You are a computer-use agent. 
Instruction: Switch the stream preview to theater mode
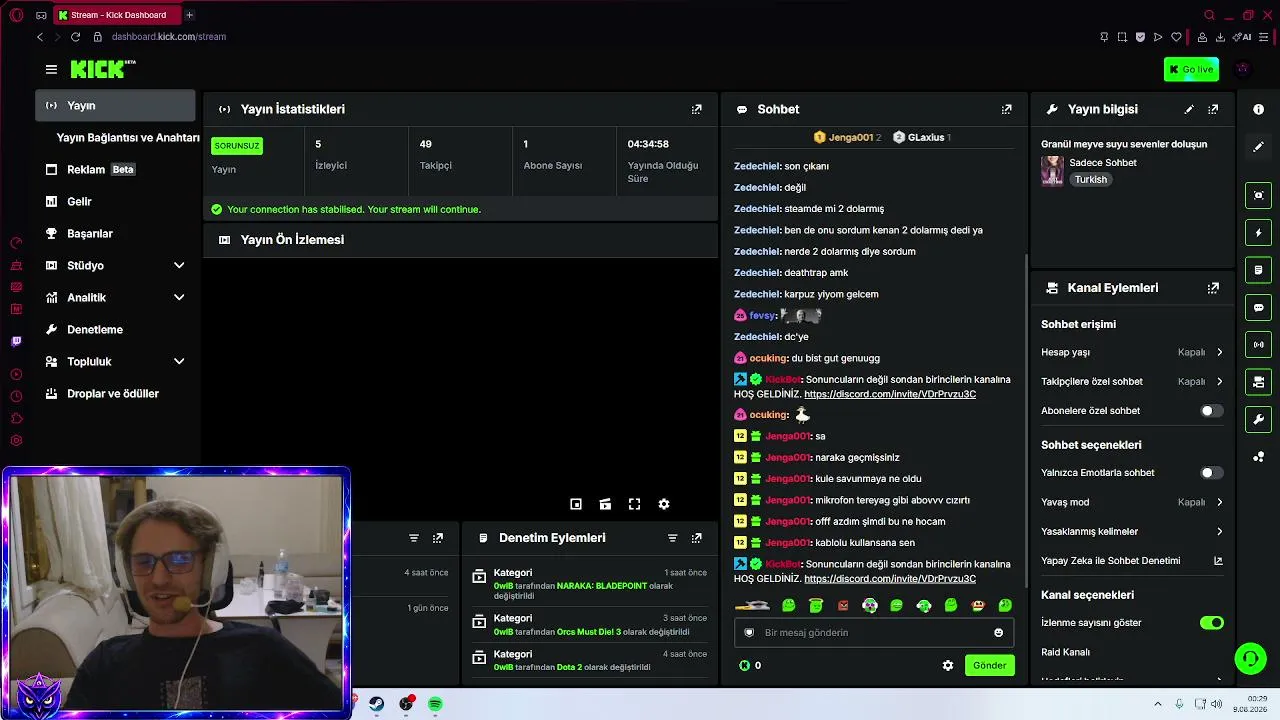pos(605,504)
